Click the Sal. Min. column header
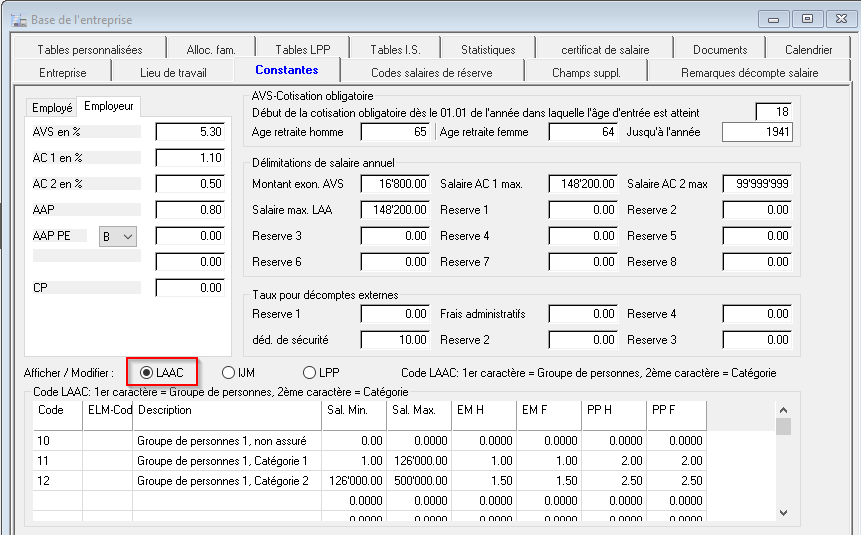 [x=354, y=415]
